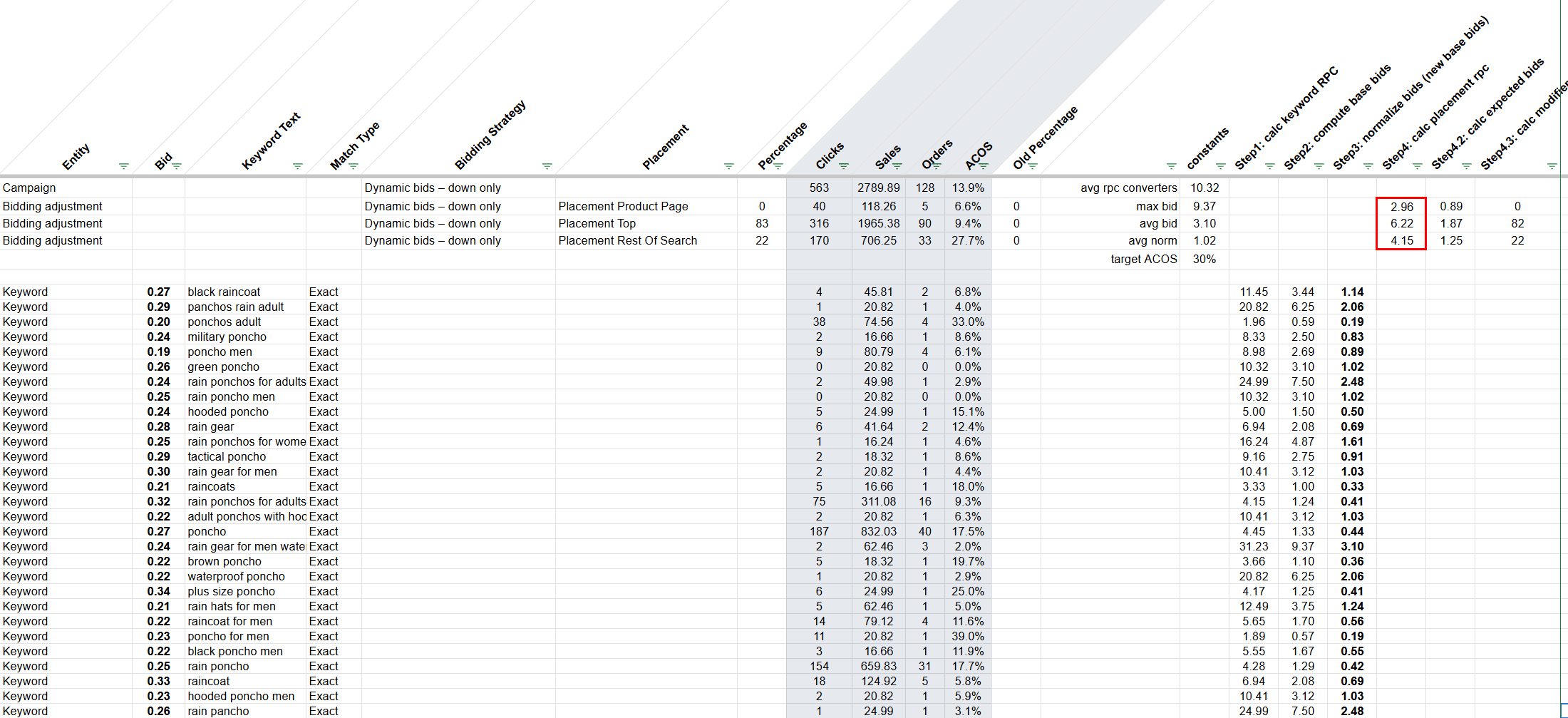Open the Keyword Text column filter
1568x718 pixels.
pyautogui.click(x=297, y=166)
